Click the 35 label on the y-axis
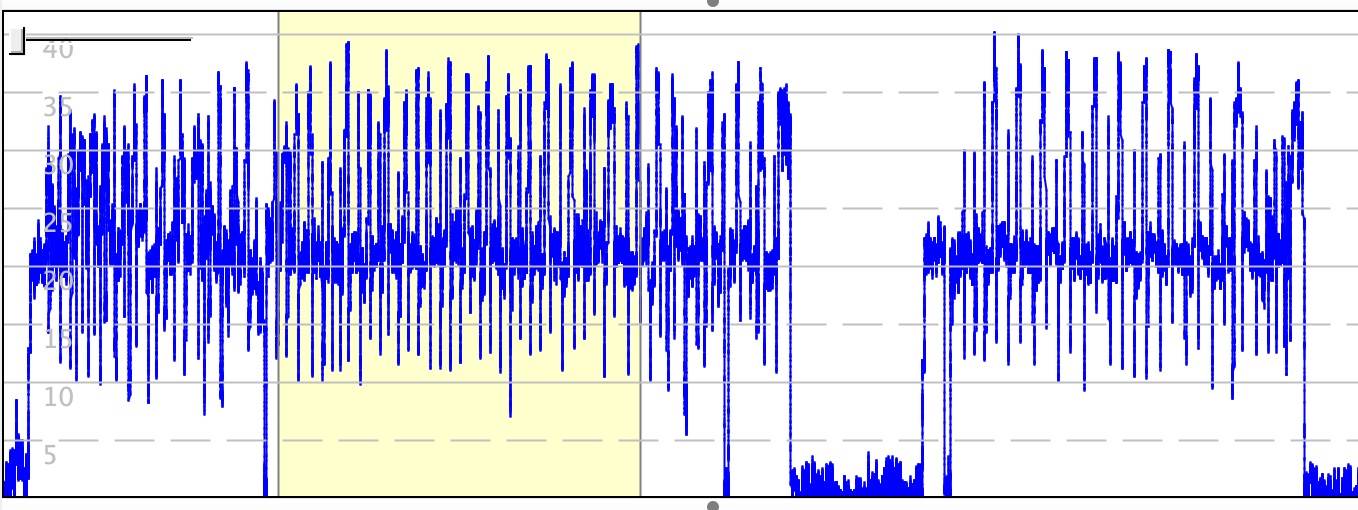The width and height of the screenshot is (1358, 510). (x=58, y=107)
